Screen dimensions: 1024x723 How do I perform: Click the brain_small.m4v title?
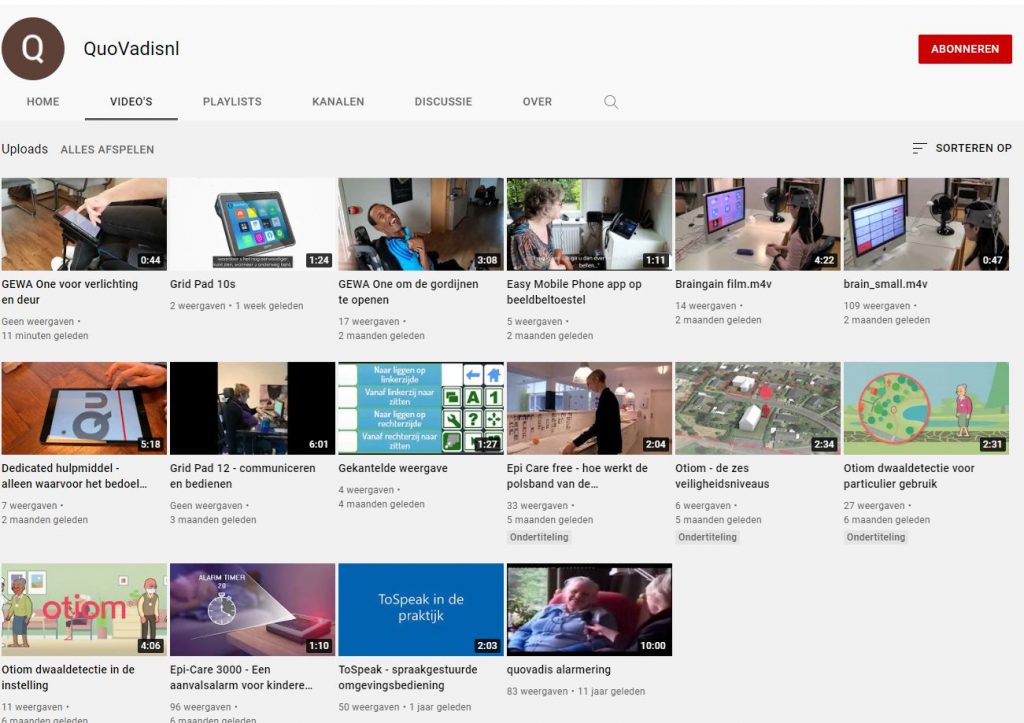click(x=886, y=284)
